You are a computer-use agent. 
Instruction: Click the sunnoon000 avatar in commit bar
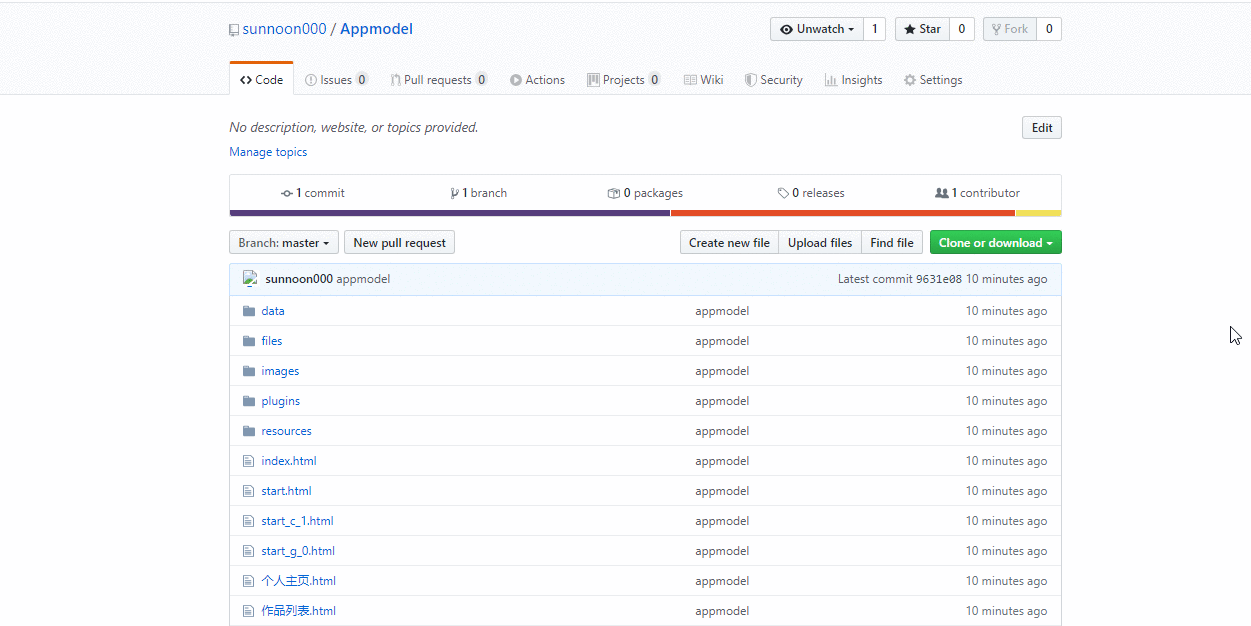[250, 279]
